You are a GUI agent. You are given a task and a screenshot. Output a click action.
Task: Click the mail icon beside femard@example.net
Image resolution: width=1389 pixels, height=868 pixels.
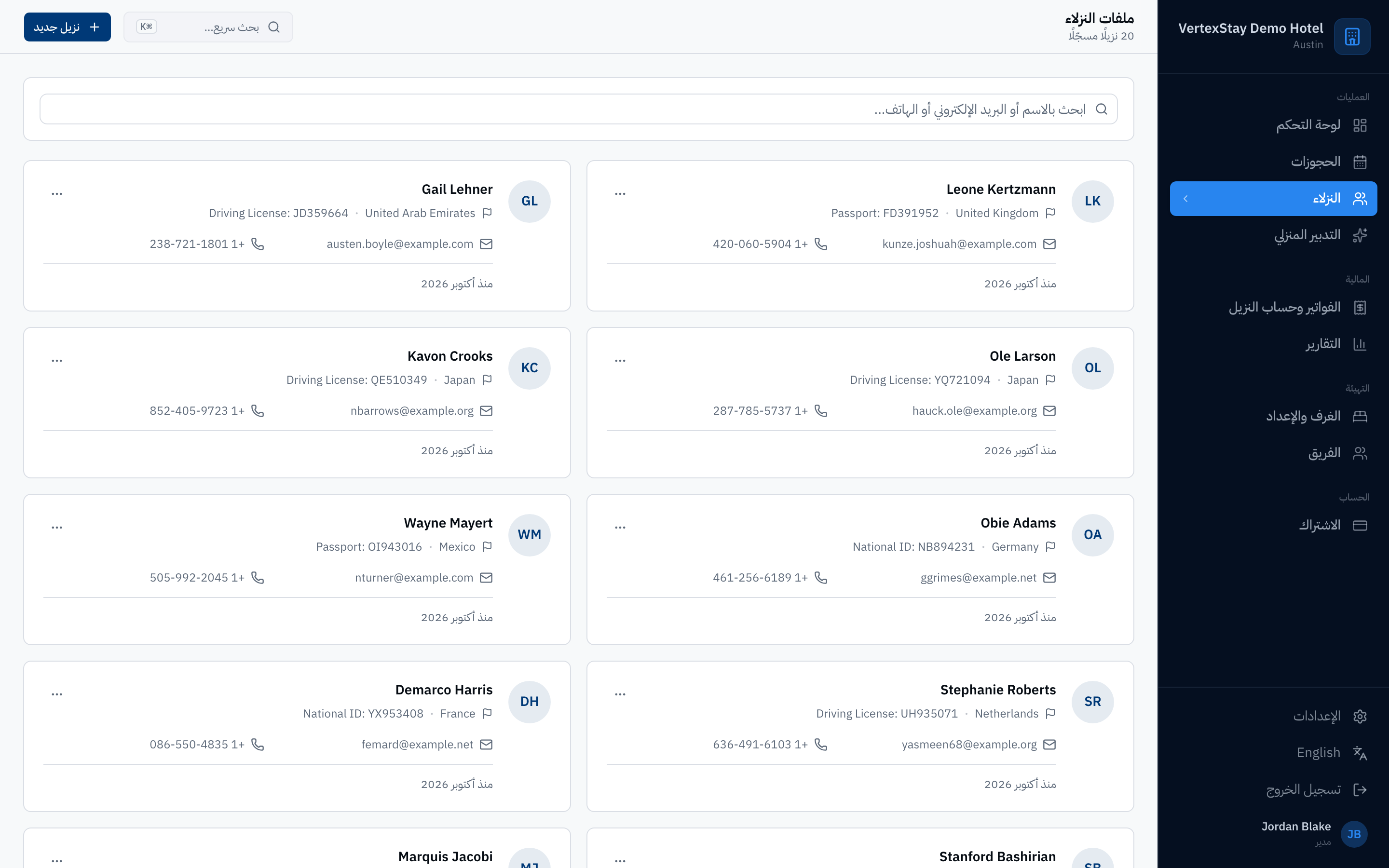486,745
